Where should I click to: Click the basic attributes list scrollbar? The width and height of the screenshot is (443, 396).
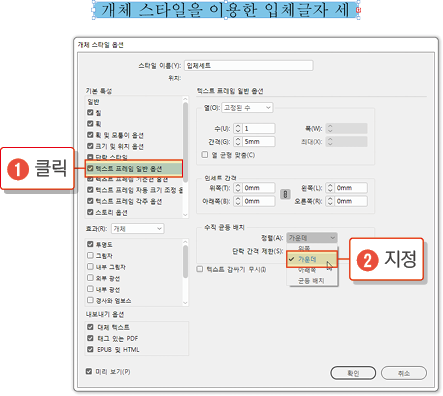click(185, 142)
